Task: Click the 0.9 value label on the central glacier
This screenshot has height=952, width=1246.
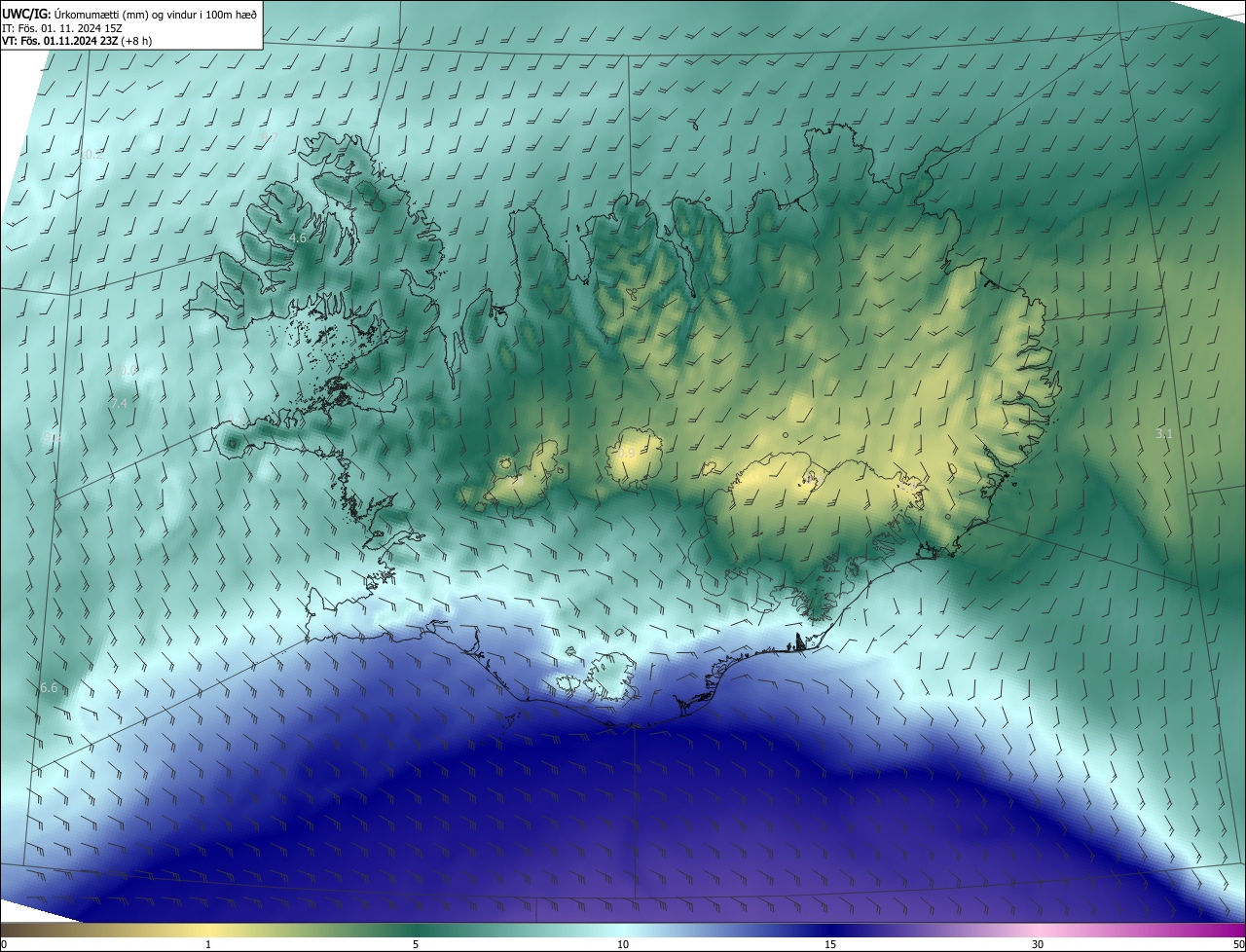Action: coord(627,454)
